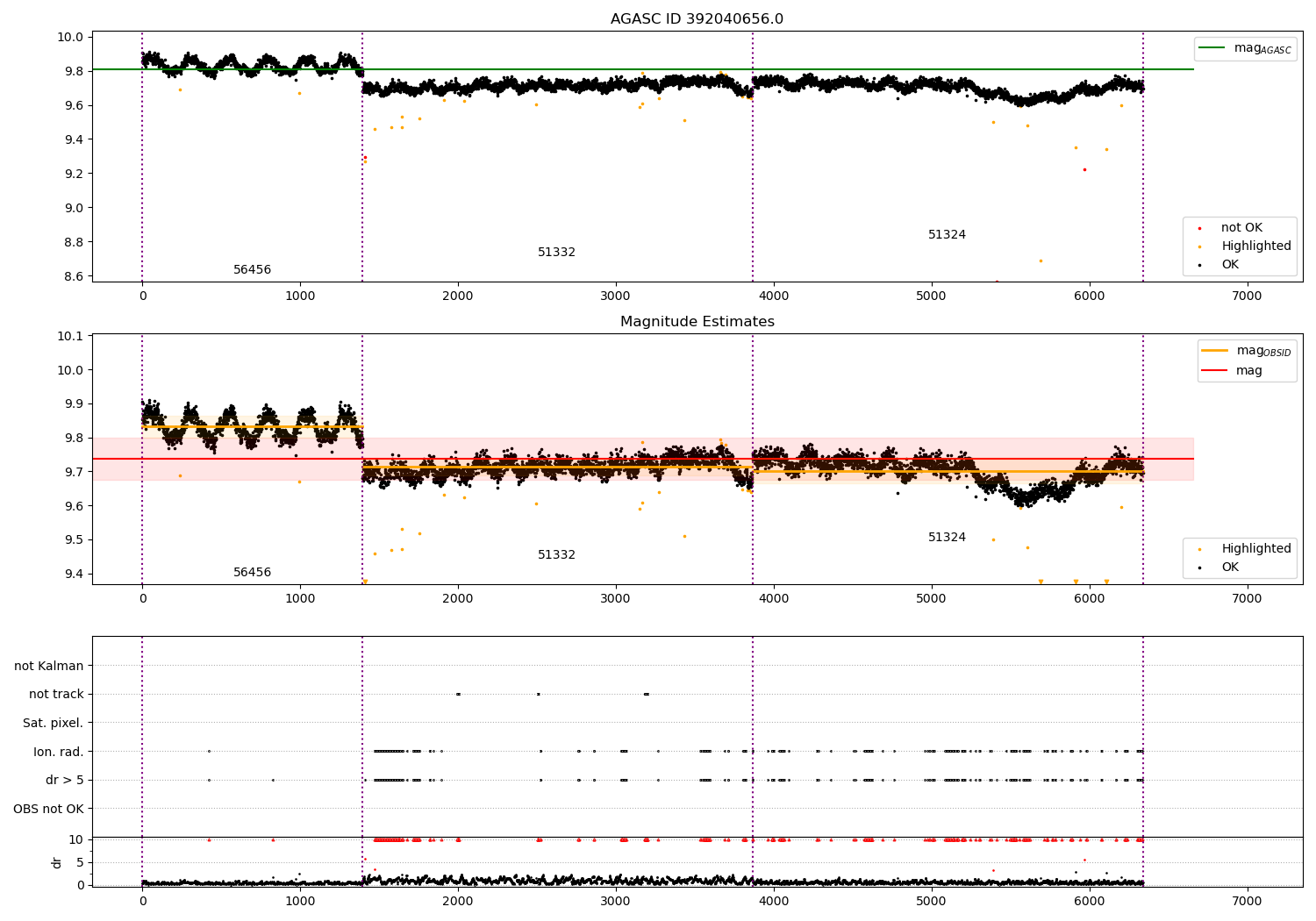The height and width of the screenshot is (921, 1316).
Task: Click the "mag" legend text under mag OBSID
Action: (x=1249, y=371)
